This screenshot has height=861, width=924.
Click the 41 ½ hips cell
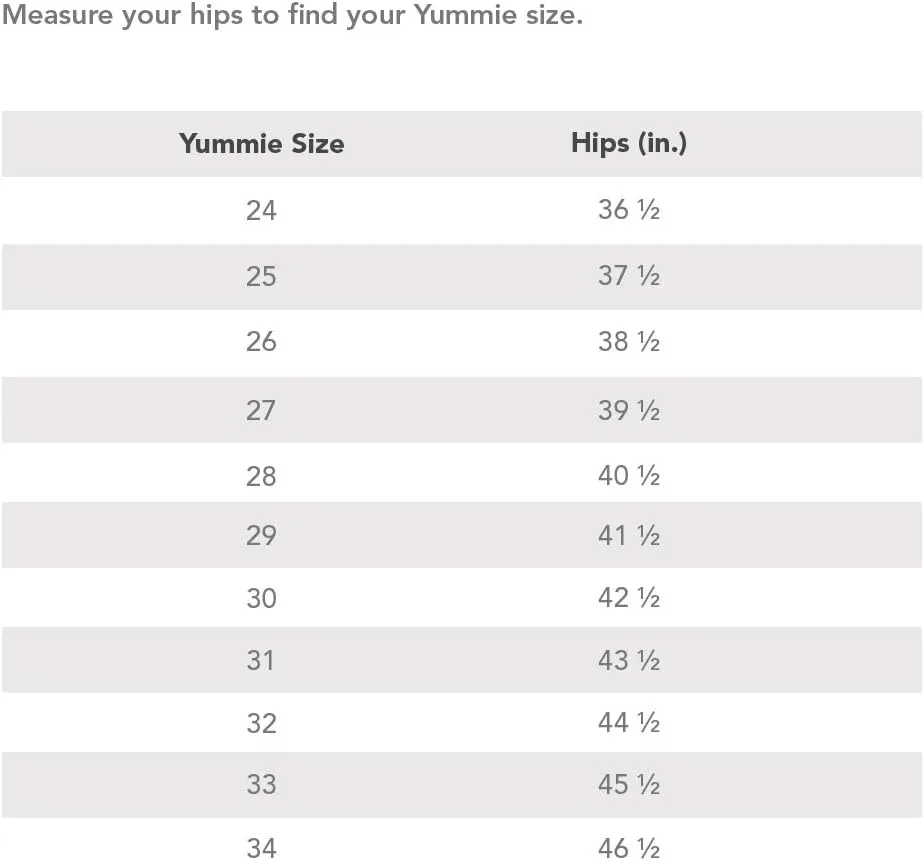pos(629,535)
